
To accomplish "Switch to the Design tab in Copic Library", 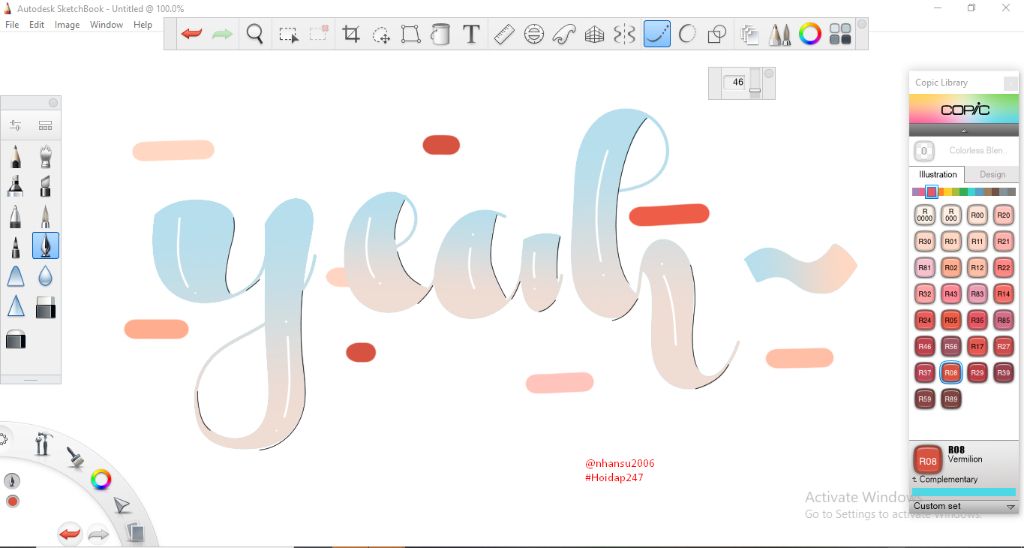I will pos(992,174).
